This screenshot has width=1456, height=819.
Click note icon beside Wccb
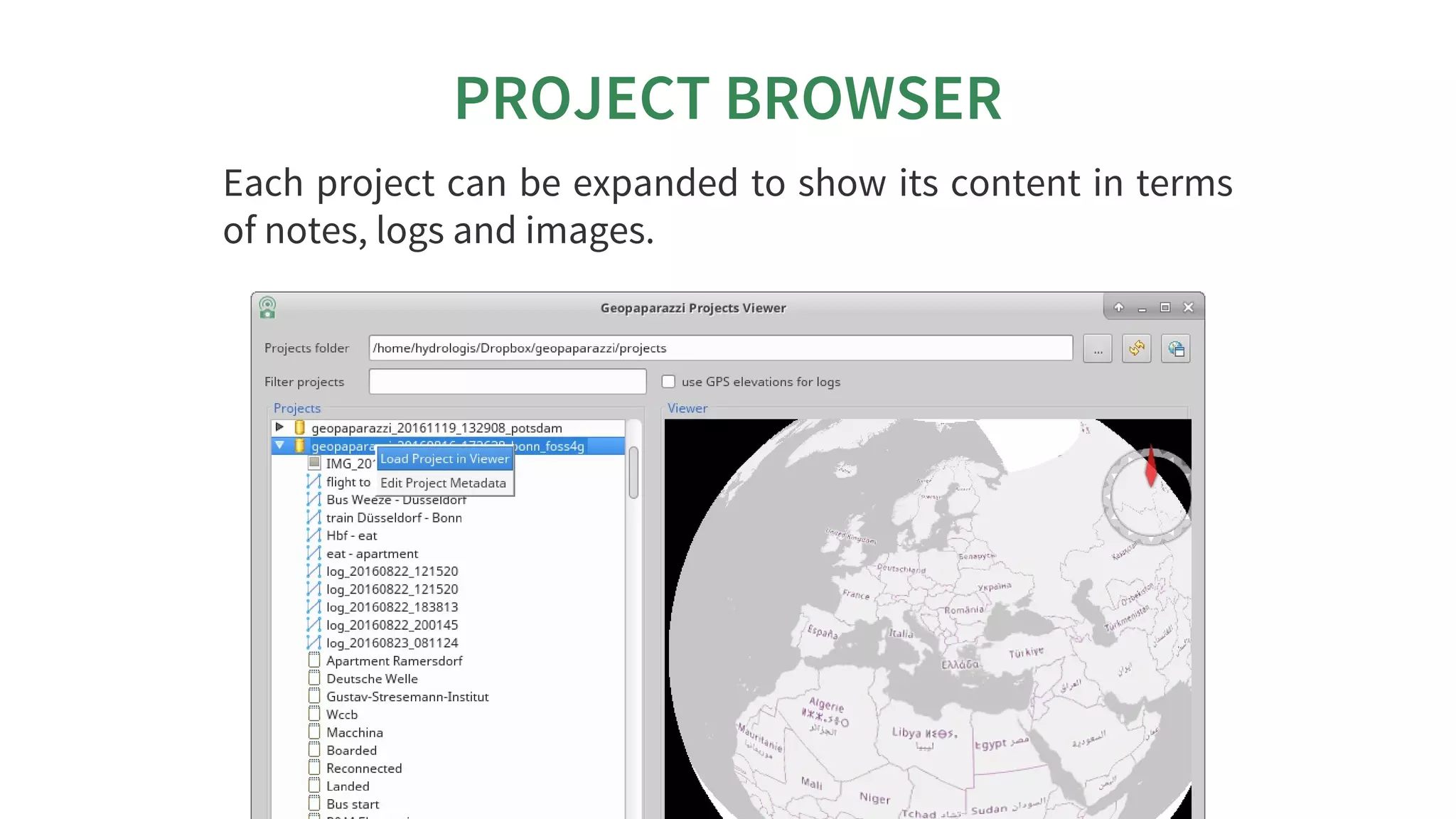(x=314, y=714)
